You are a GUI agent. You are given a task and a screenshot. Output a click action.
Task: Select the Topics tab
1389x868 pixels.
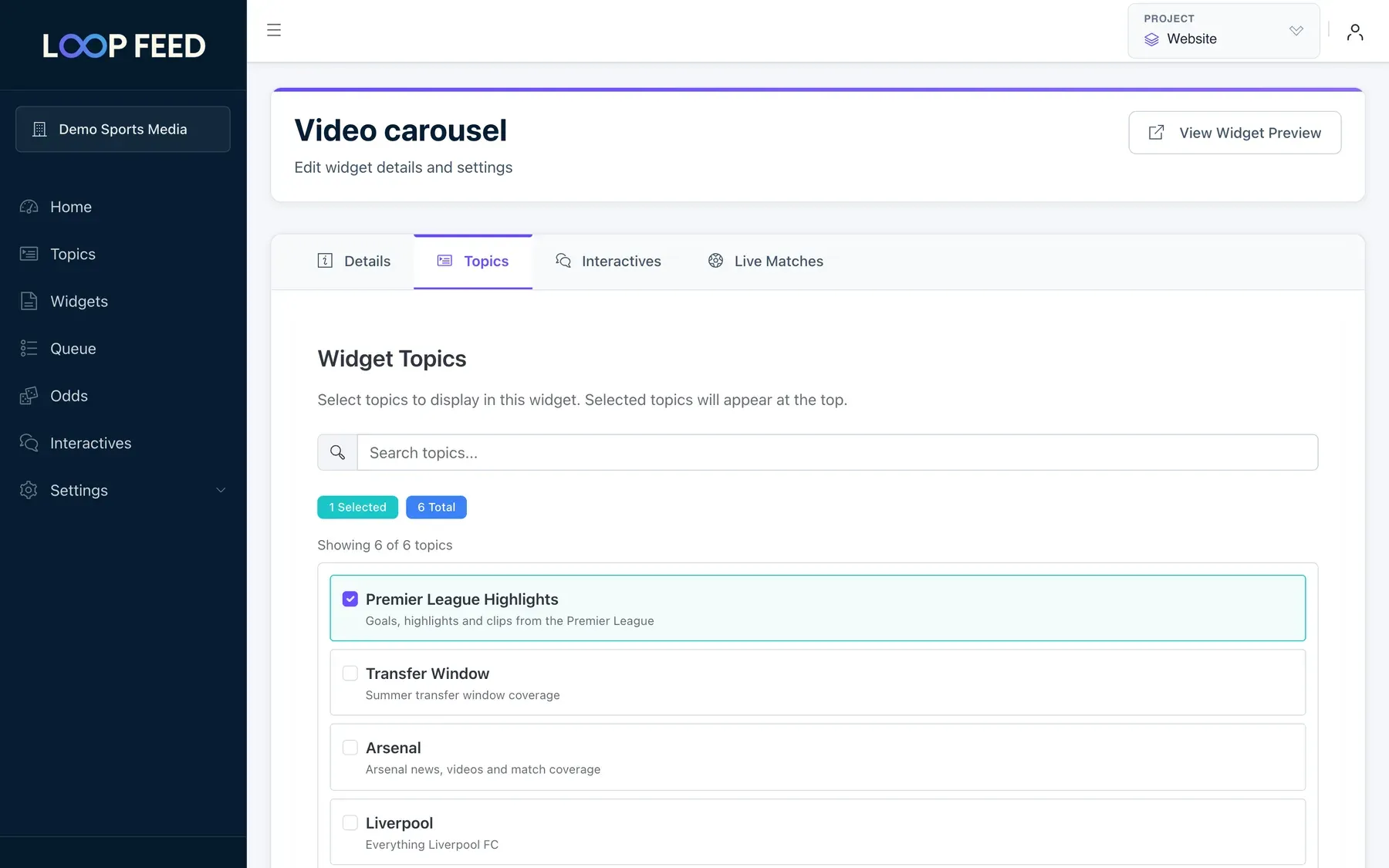473,262
